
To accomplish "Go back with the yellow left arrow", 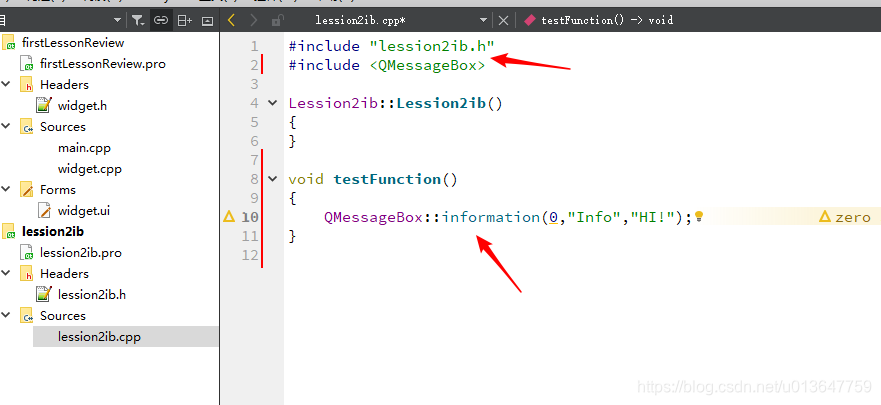I will tap(231, 21).
